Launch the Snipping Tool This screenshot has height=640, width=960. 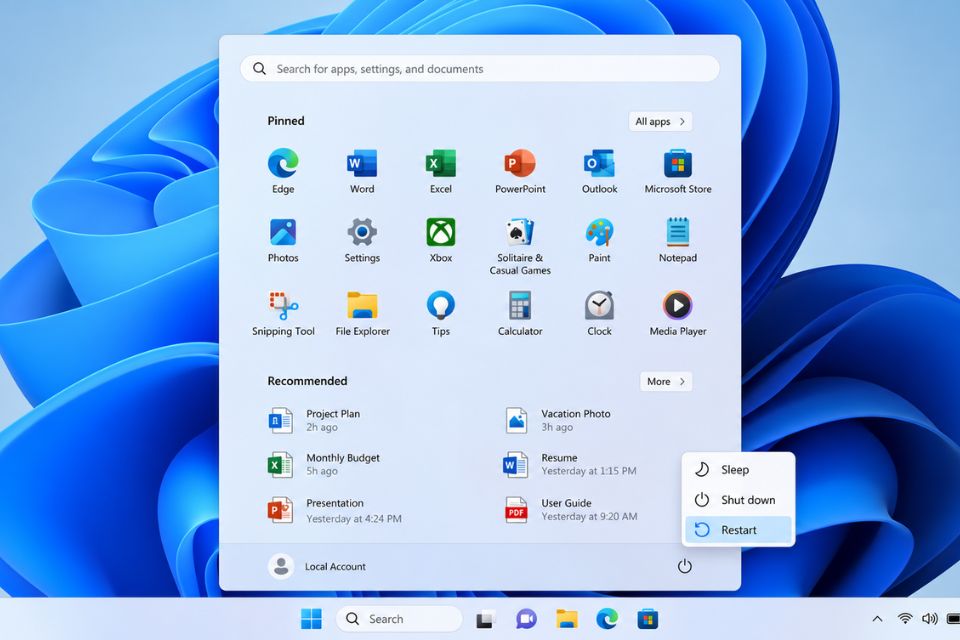pyautogui.click(x=283, y=314)
